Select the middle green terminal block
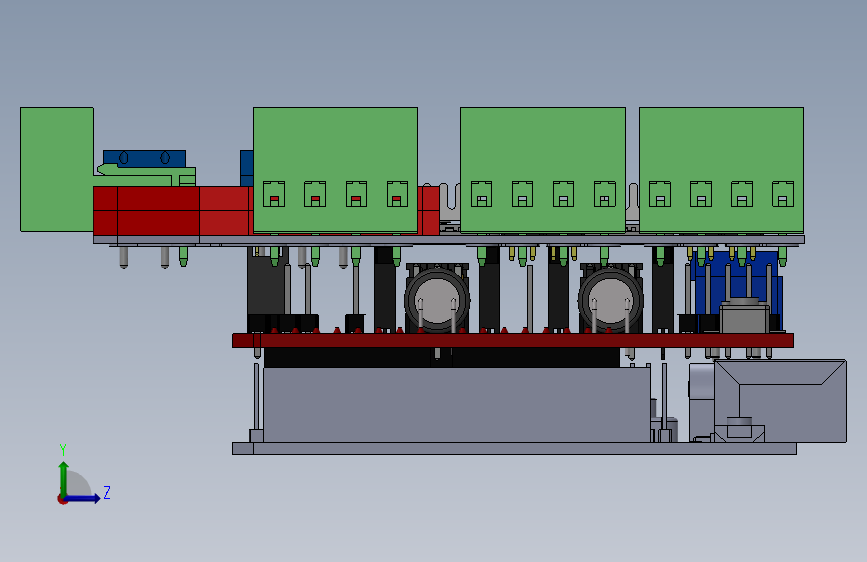 tap(542, 169)
